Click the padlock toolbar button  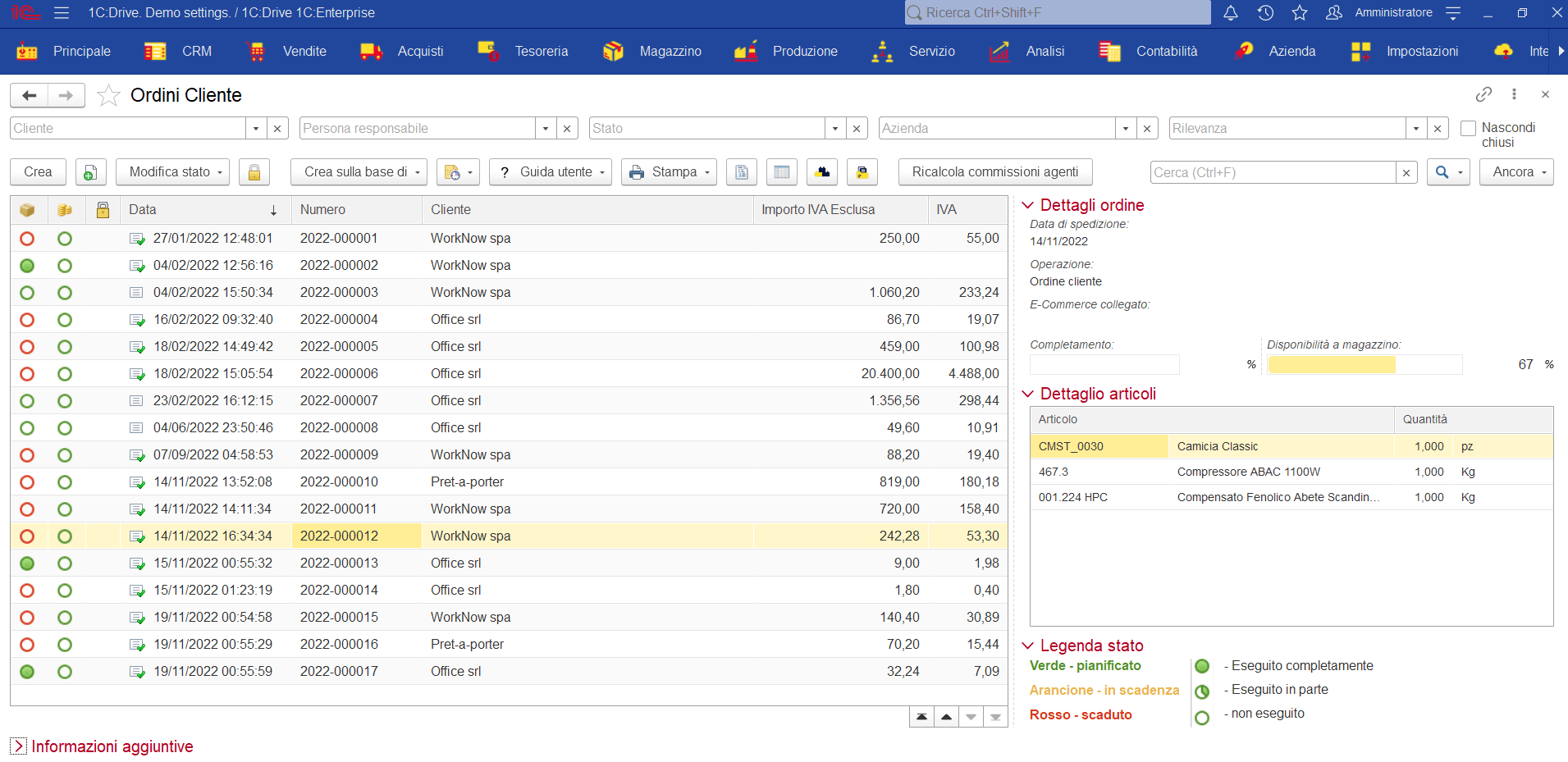click(x=254, y=172)
